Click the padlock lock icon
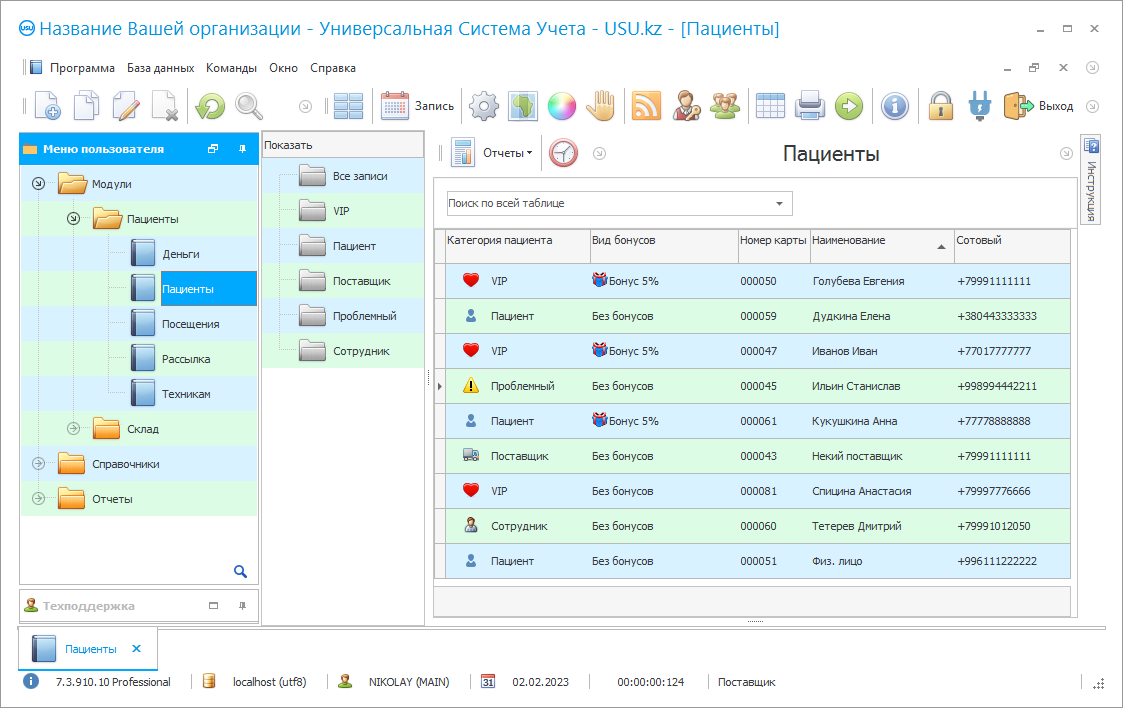Viewport: 1123px width, 708px height. pyautogui.click(x=940, y=106)
